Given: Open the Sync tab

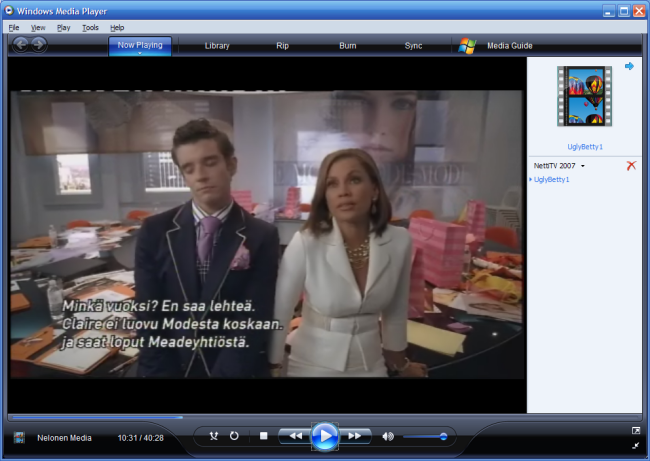Looking at the screenshot, I should click(413, 46).
